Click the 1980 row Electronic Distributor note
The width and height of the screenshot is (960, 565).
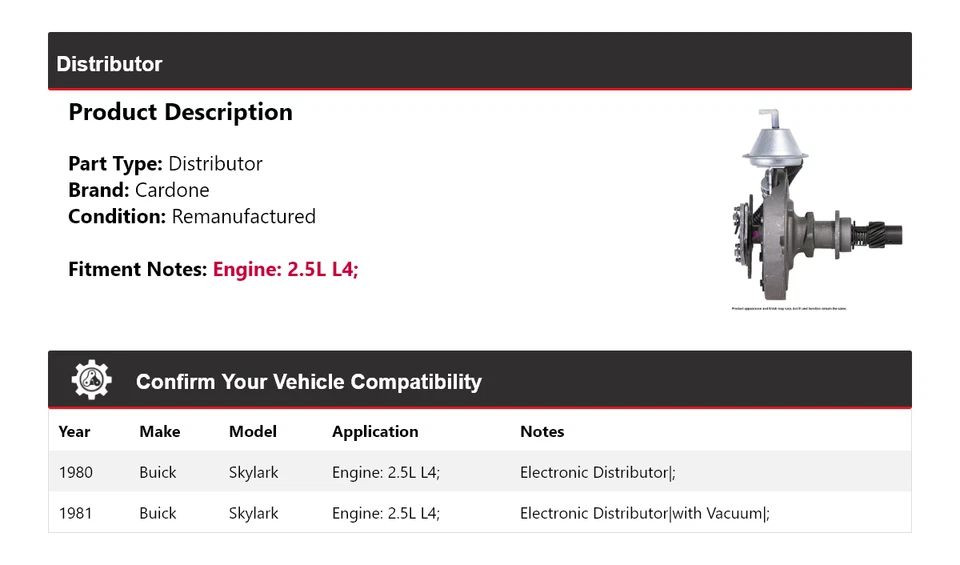(x=598, y=473)
